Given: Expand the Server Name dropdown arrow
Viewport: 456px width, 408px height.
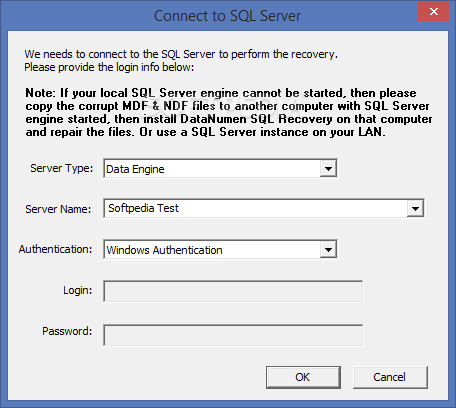Looking at the screenshot, I should coord(415,209).
